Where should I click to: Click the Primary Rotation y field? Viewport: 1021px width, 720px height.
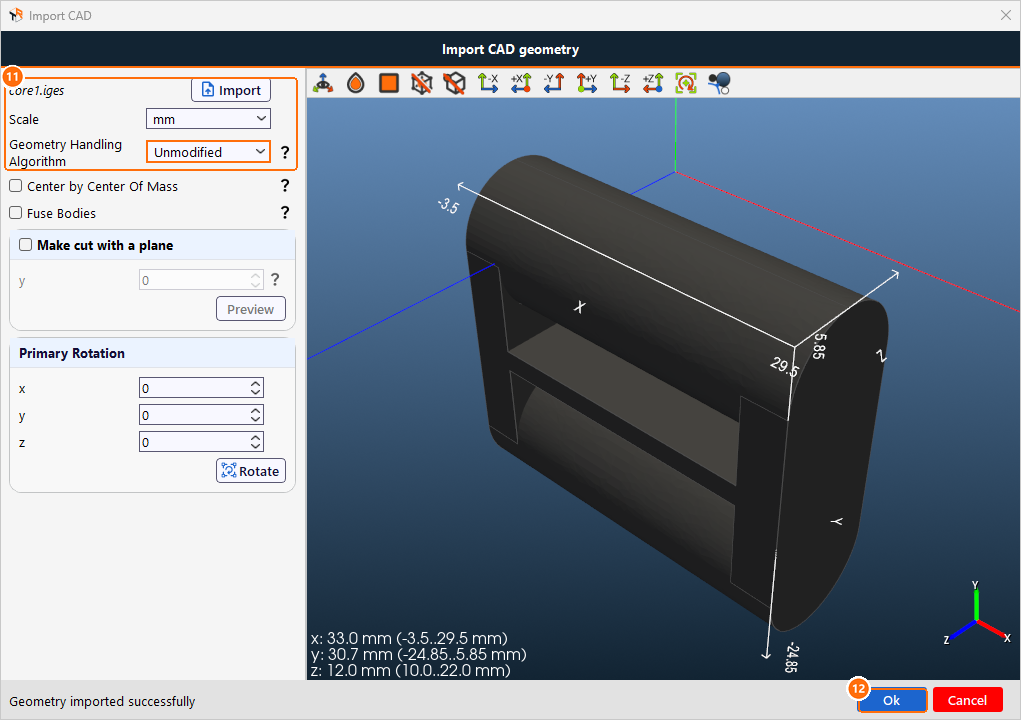201,415
